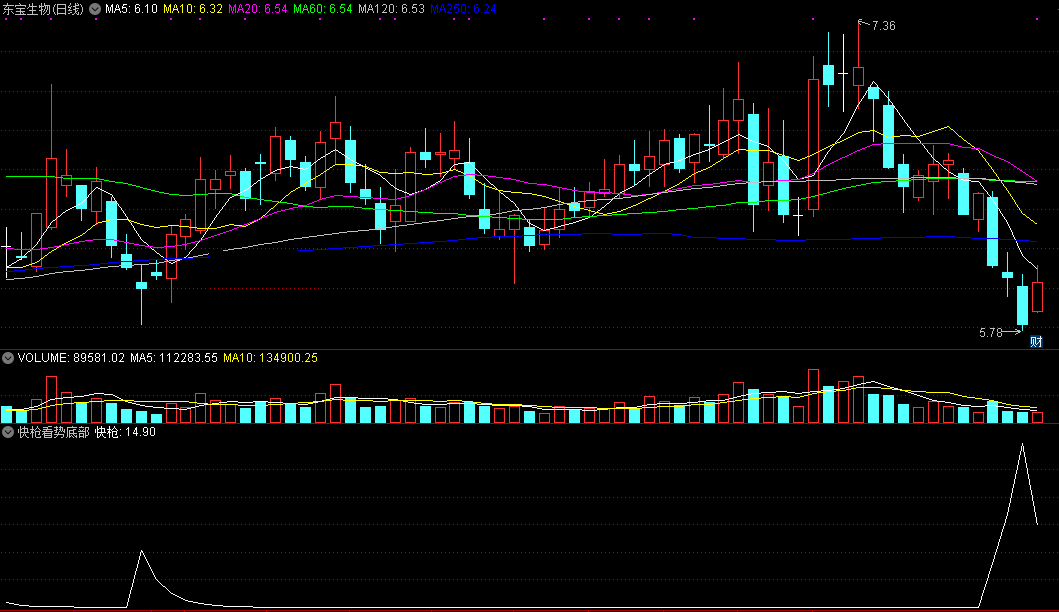
Task: Click the 快枪看势底部 indicator name
Action: (53, 432)
